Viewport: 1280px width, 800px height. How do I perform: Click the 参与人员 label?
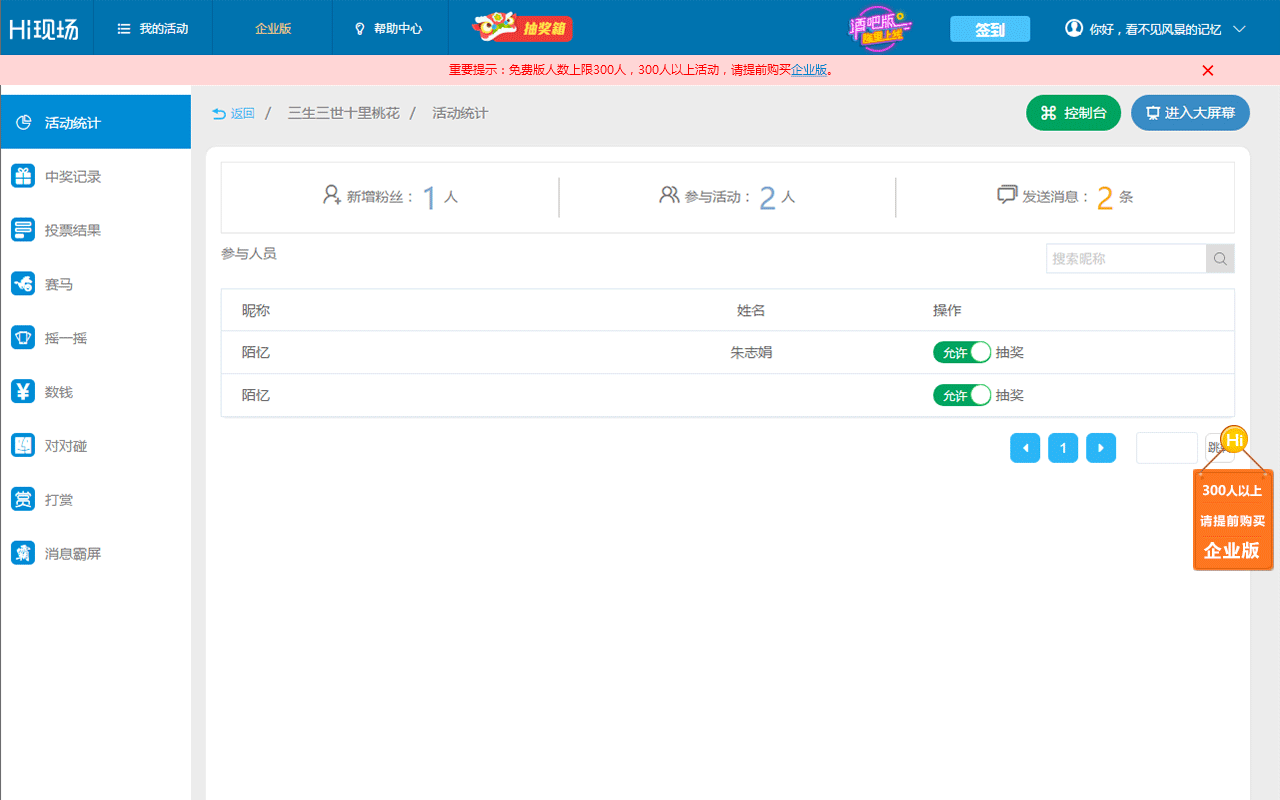[x=249, y=254]
